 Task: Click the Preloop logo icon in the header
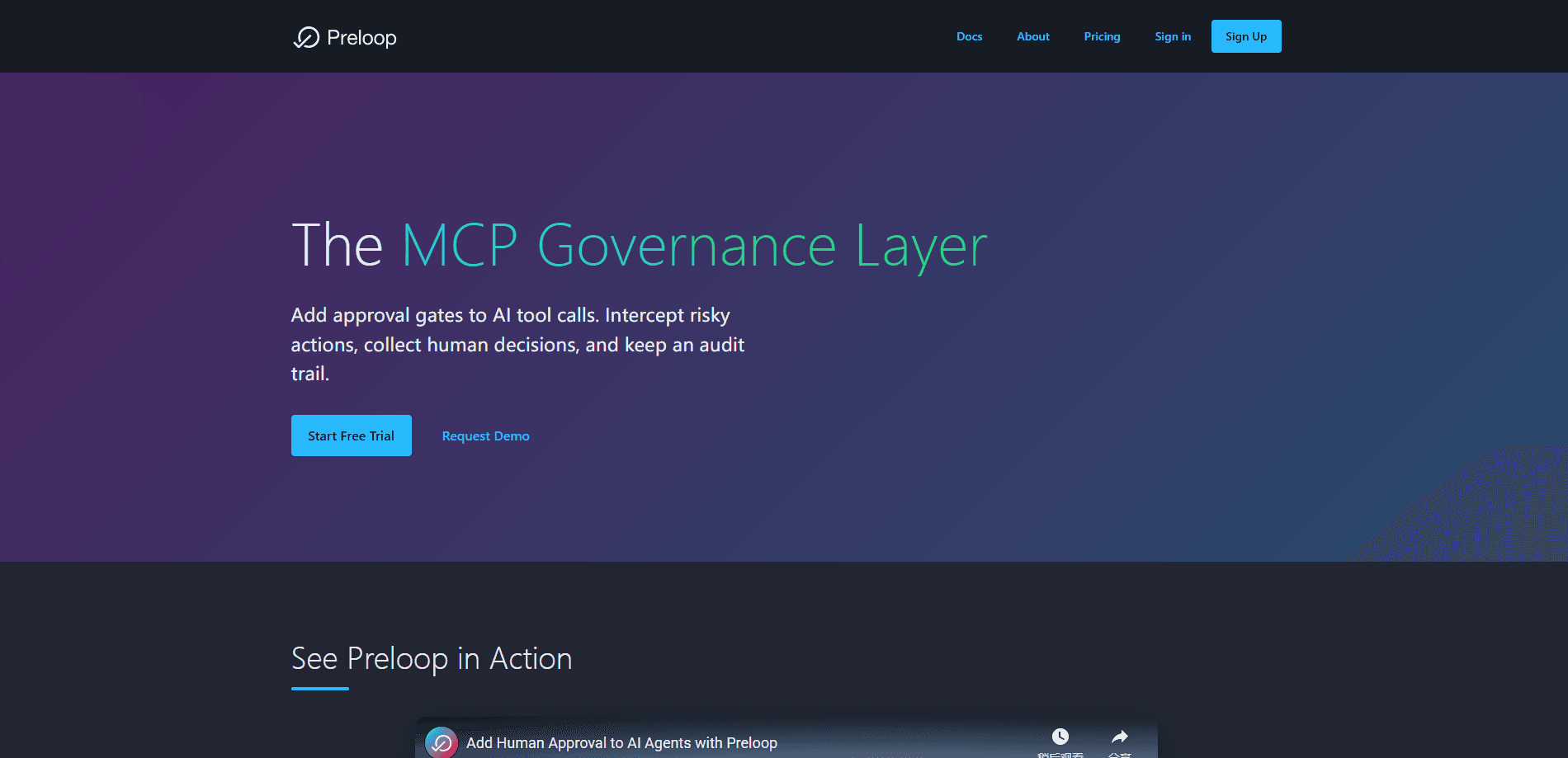(306, 37)
